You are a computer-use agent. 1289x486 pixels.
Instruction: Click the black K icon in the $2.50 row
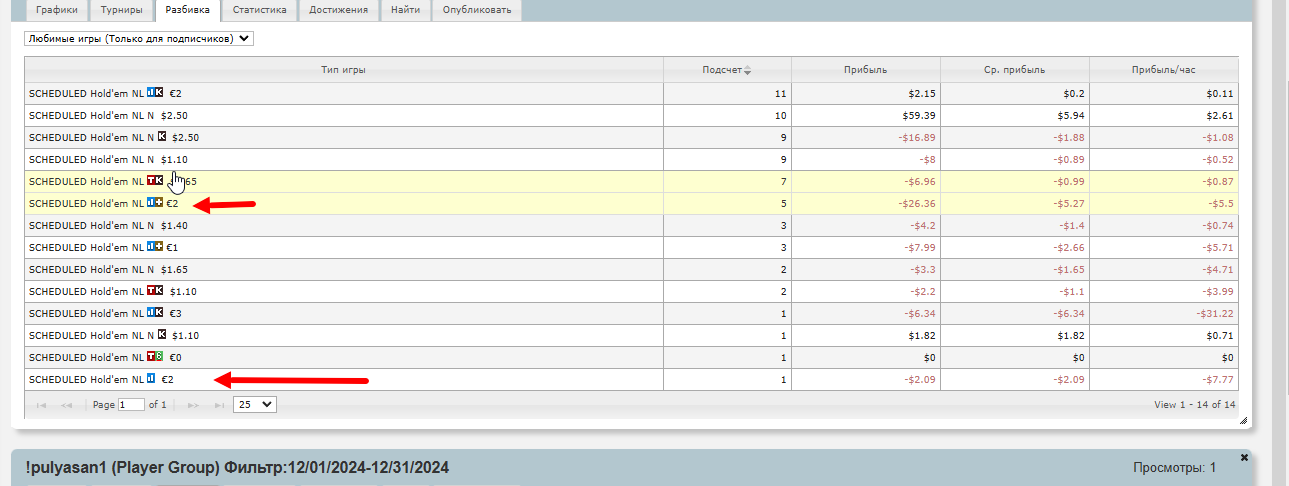(x=162, y=137)
